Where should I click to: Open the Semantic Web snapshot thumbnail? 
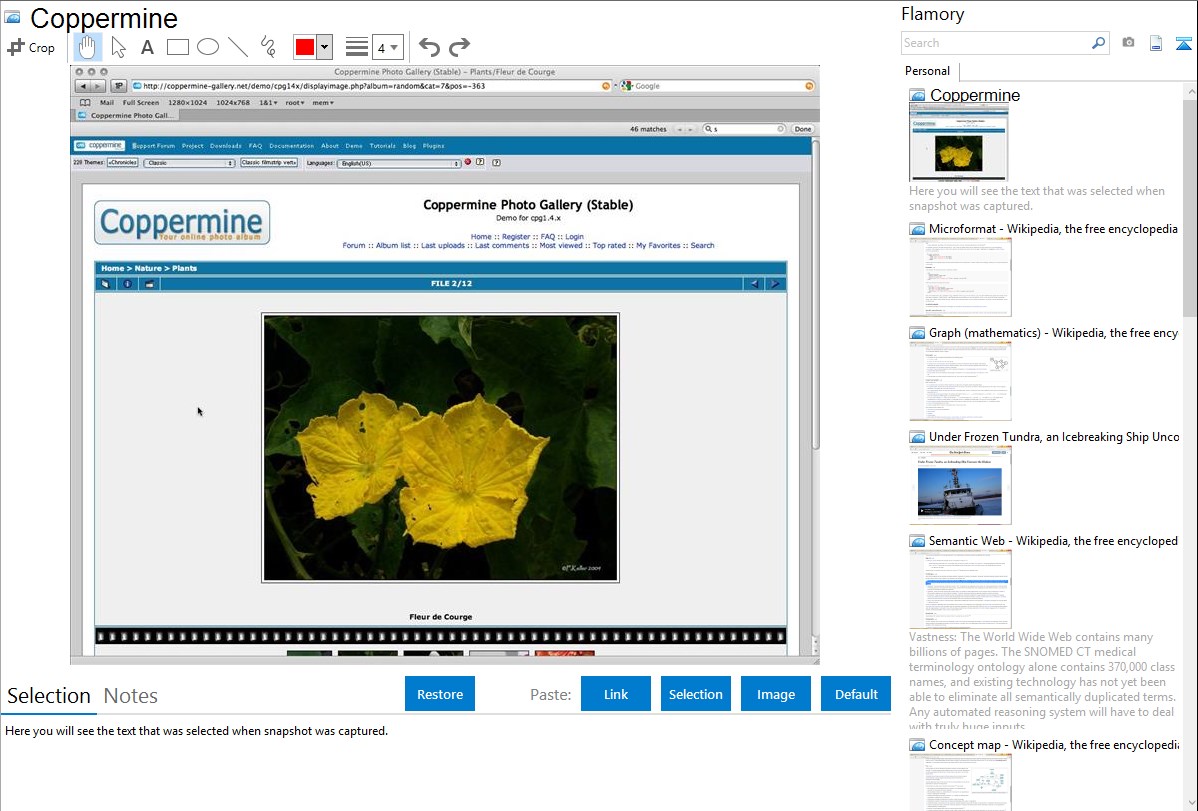point(960,588)
